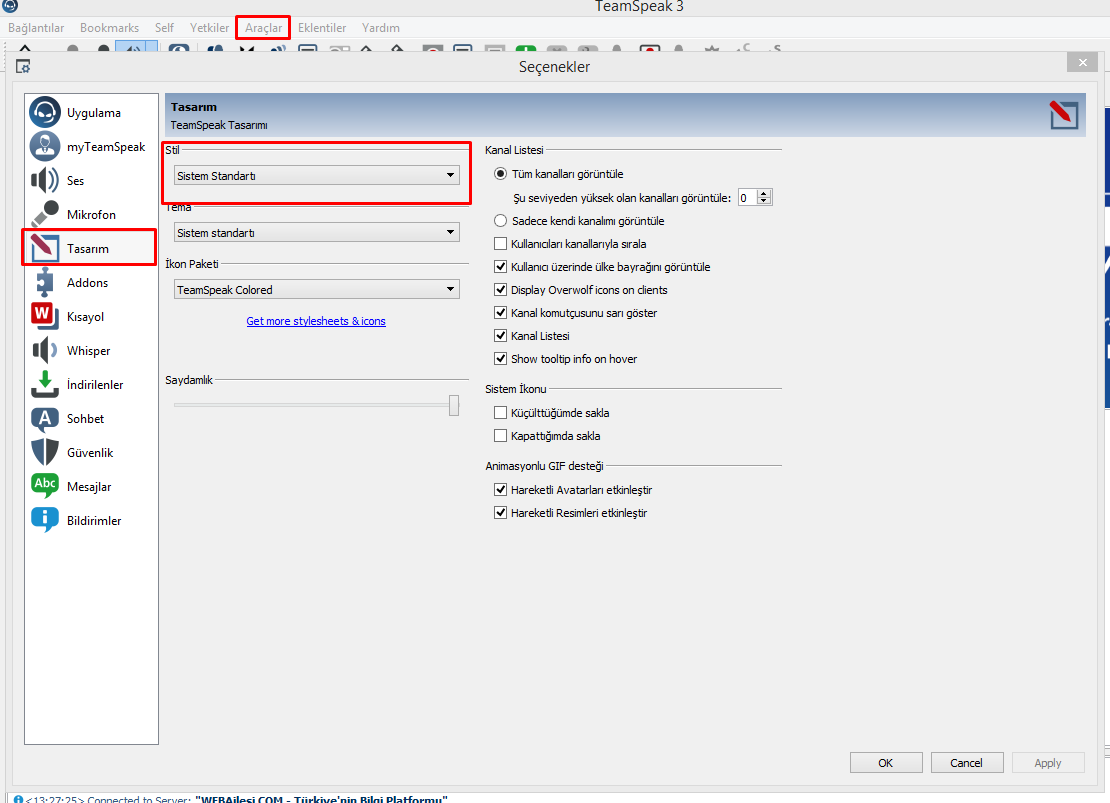Open the Yetkiler menu
Screen dimensions: 1110x803
(x=210, y=28)
